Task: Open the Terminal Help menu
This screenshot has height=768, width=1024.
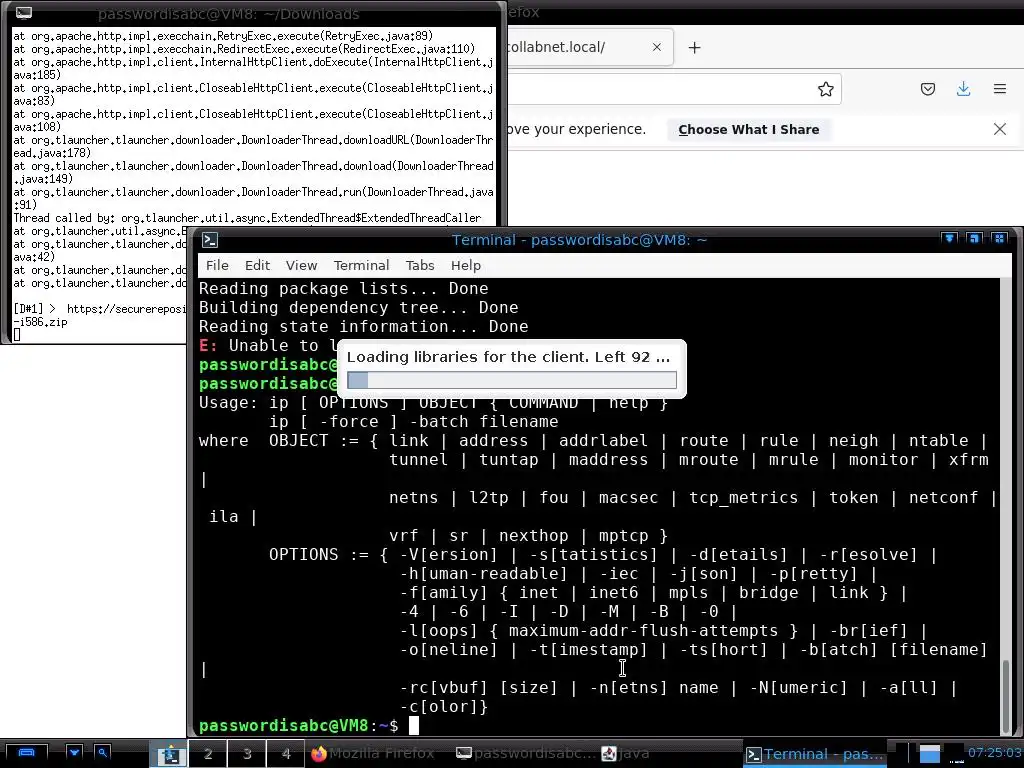Action: [466, 265]
